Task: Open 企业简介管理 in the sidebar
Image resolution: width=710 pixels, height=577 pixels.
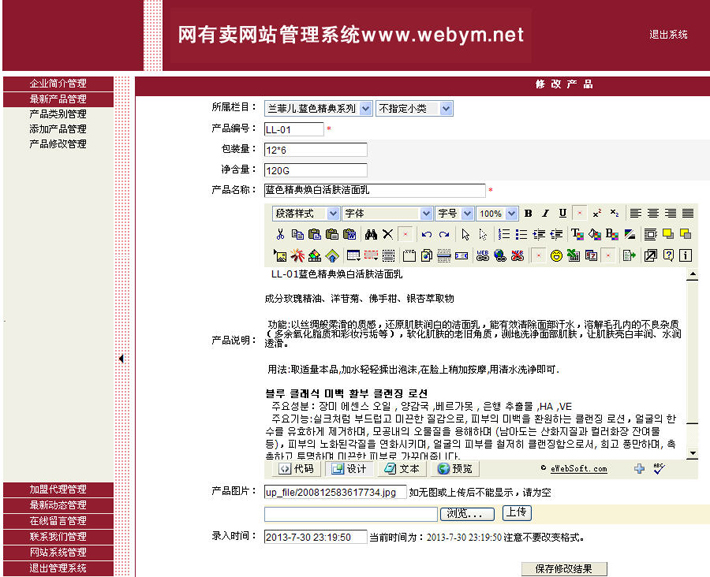Action: (x=58, y=84)
